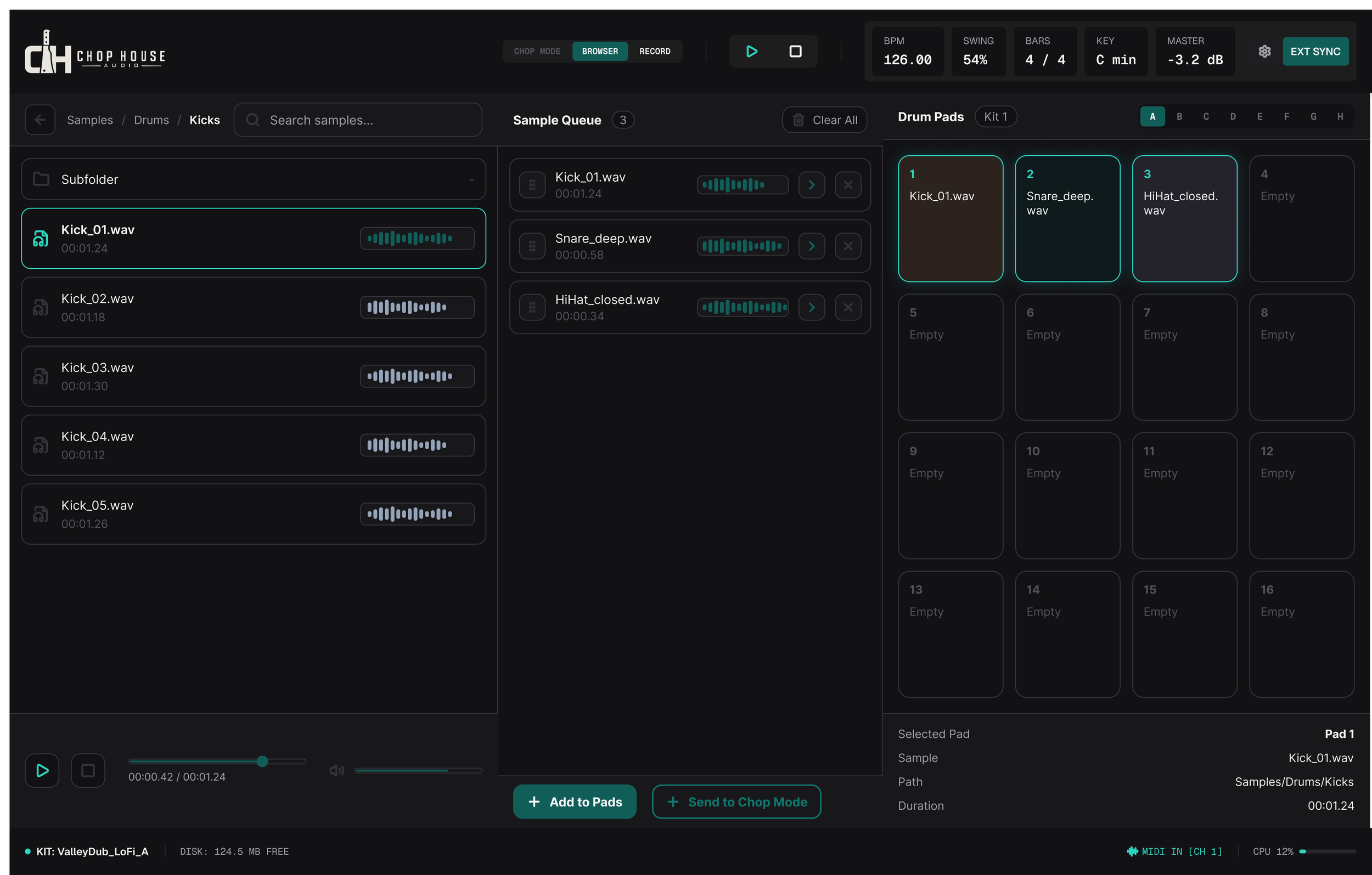This screenshot has height=875, width=1372.
Task: Click the Search samples input field
Action: tap(358, 120)
